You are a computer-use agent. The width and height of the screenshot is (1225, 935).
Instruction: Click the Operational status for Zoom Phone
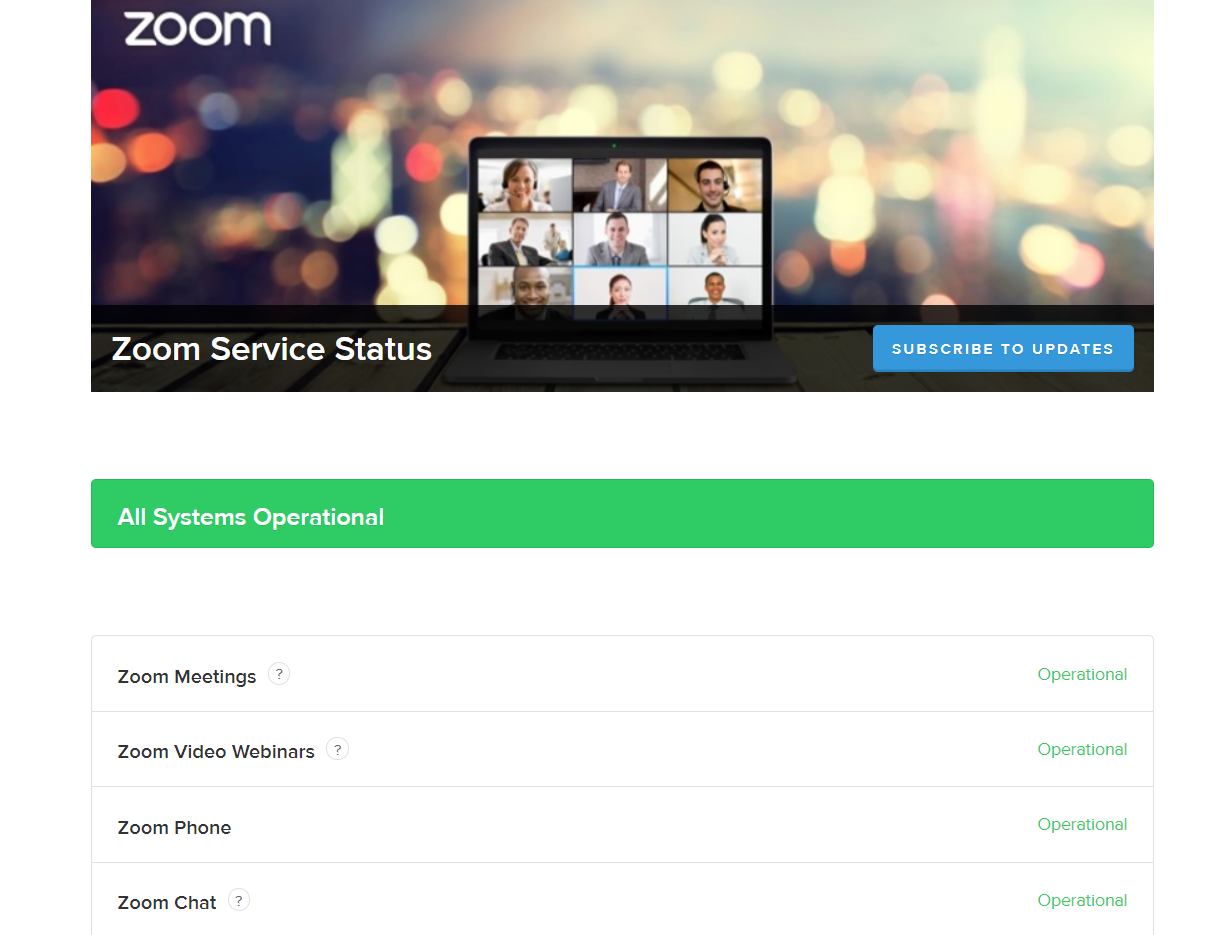tap(1082, 824)
